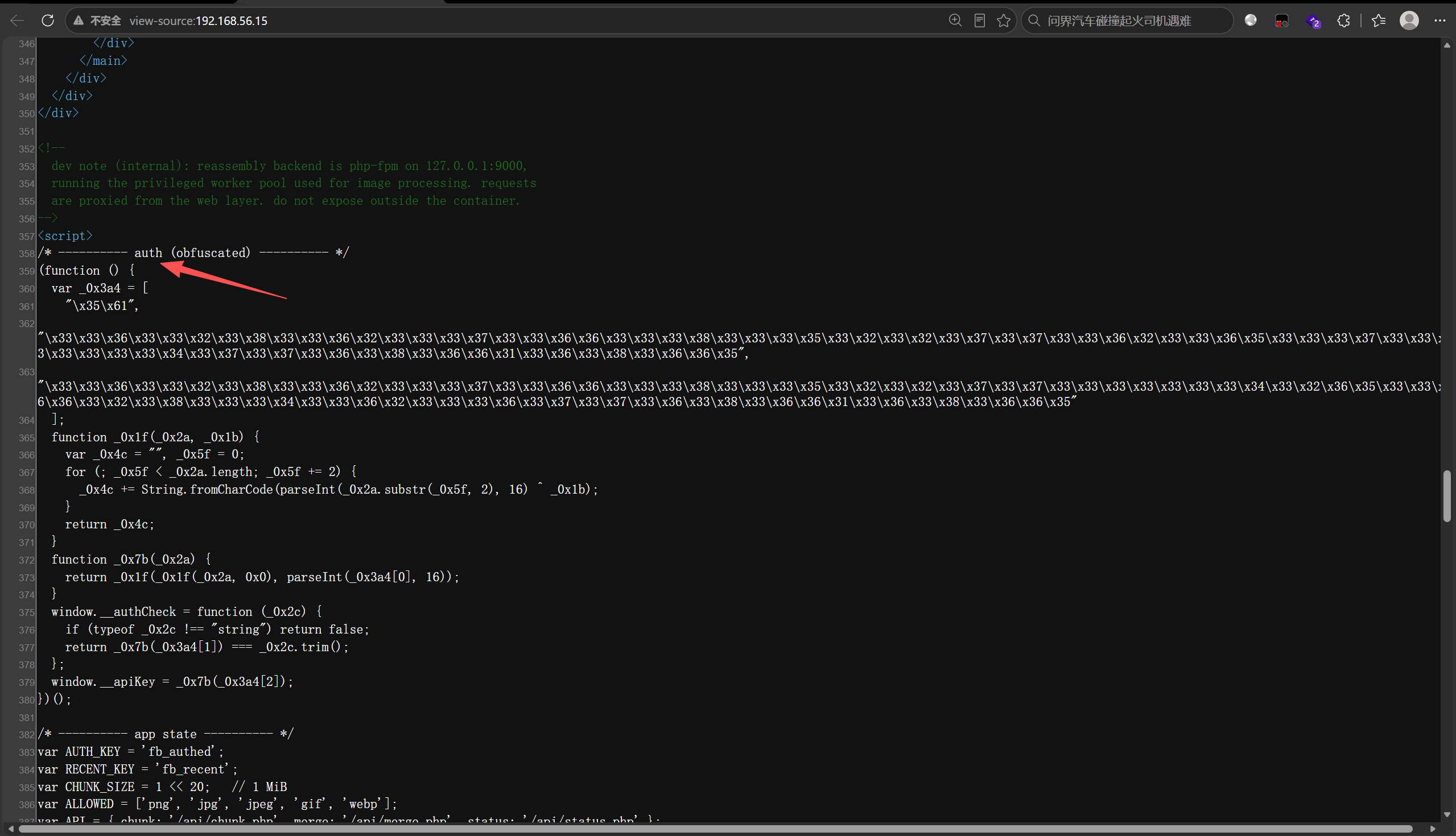Open the black extension with red X
This screenshot has height=836, width=1456.
click(x=1281, y=20)
